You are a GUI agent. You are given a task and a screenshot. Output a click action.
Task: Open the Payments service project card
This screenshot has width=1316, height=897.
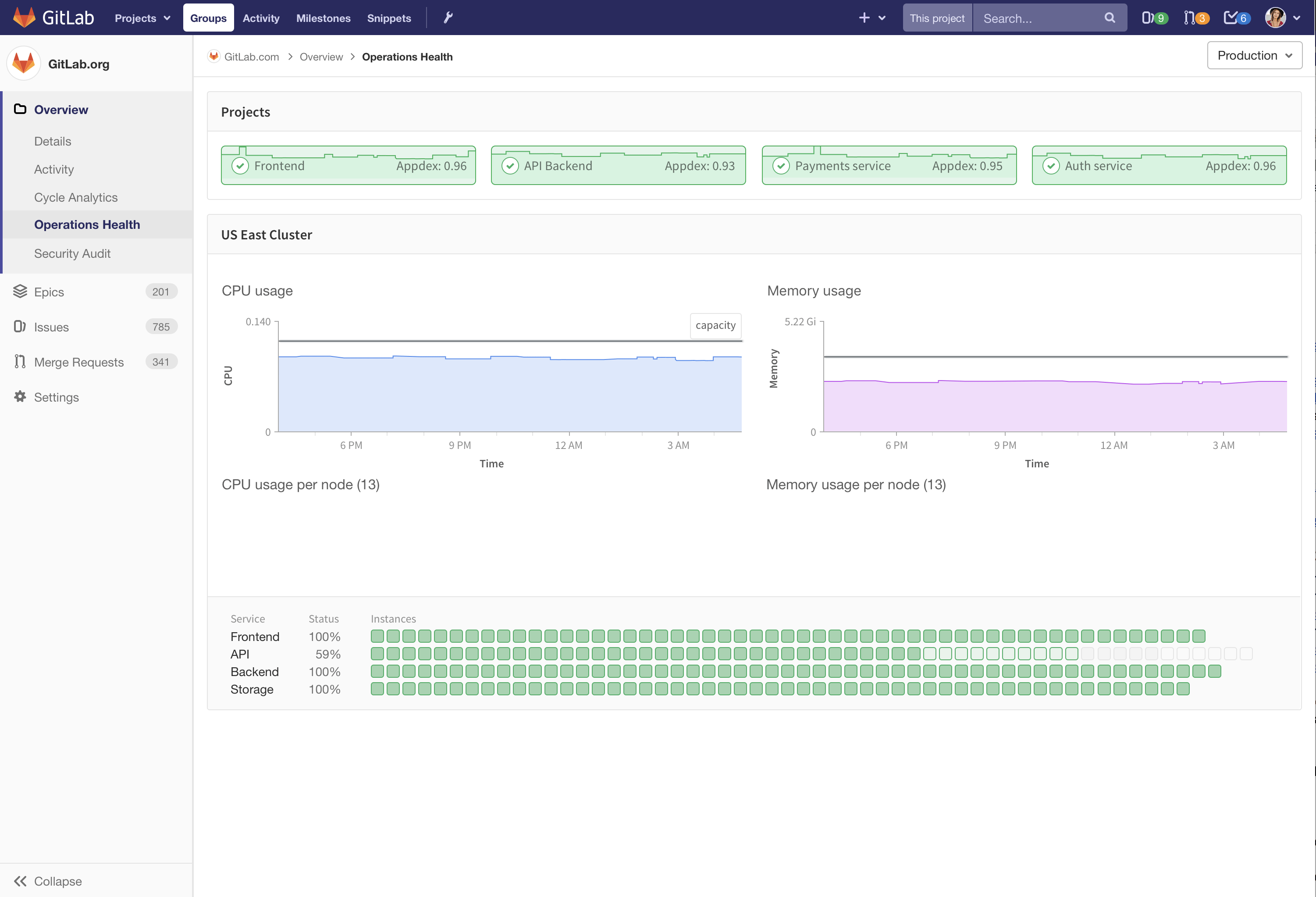[x=889, y=165]
